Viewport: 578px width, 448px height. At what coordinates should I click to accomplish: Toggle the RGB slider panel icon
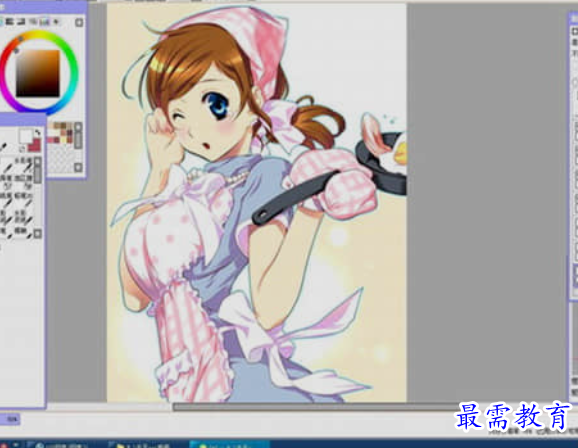tap(10, 22)
